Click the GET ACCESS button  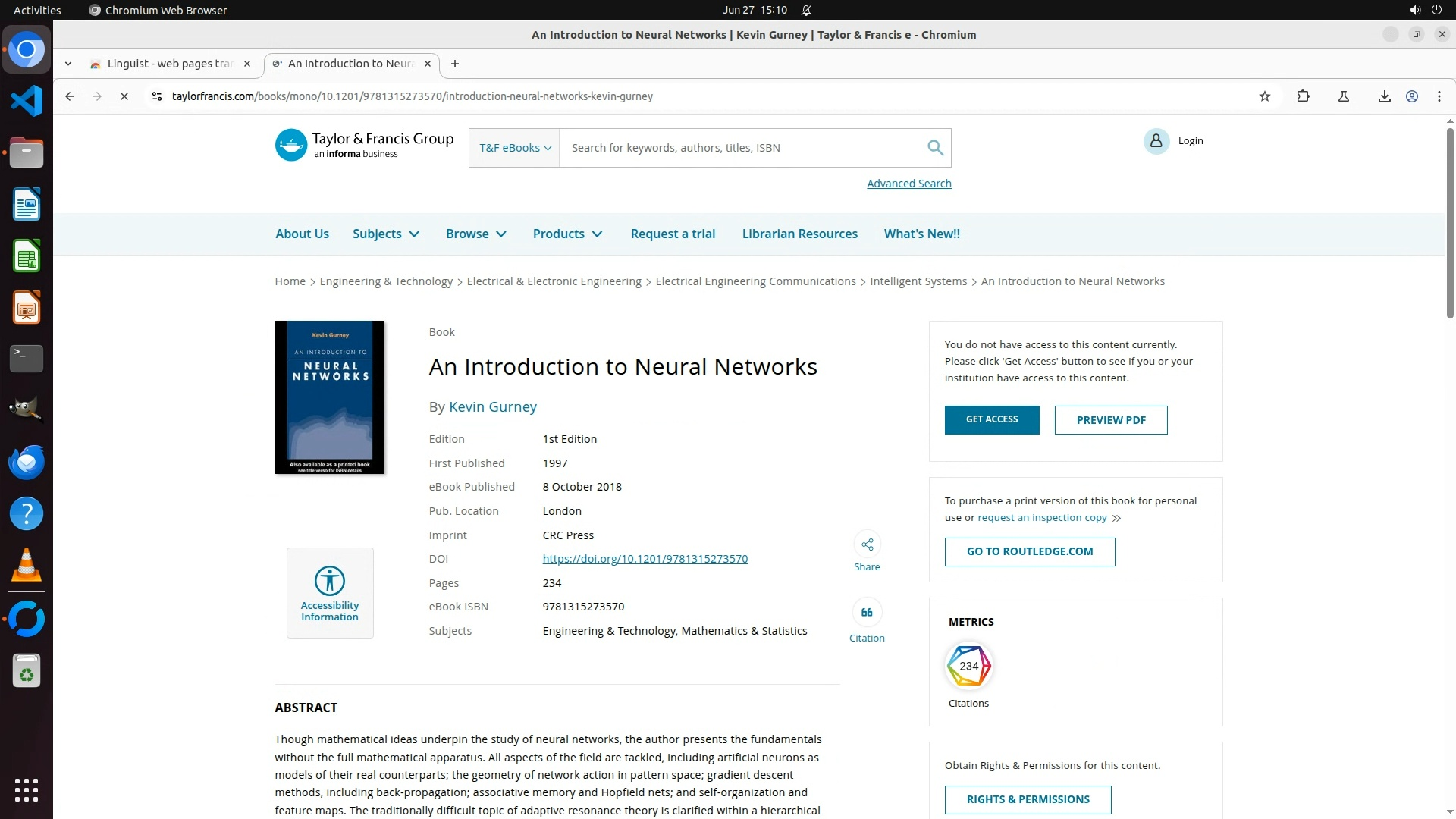[991, 419]
